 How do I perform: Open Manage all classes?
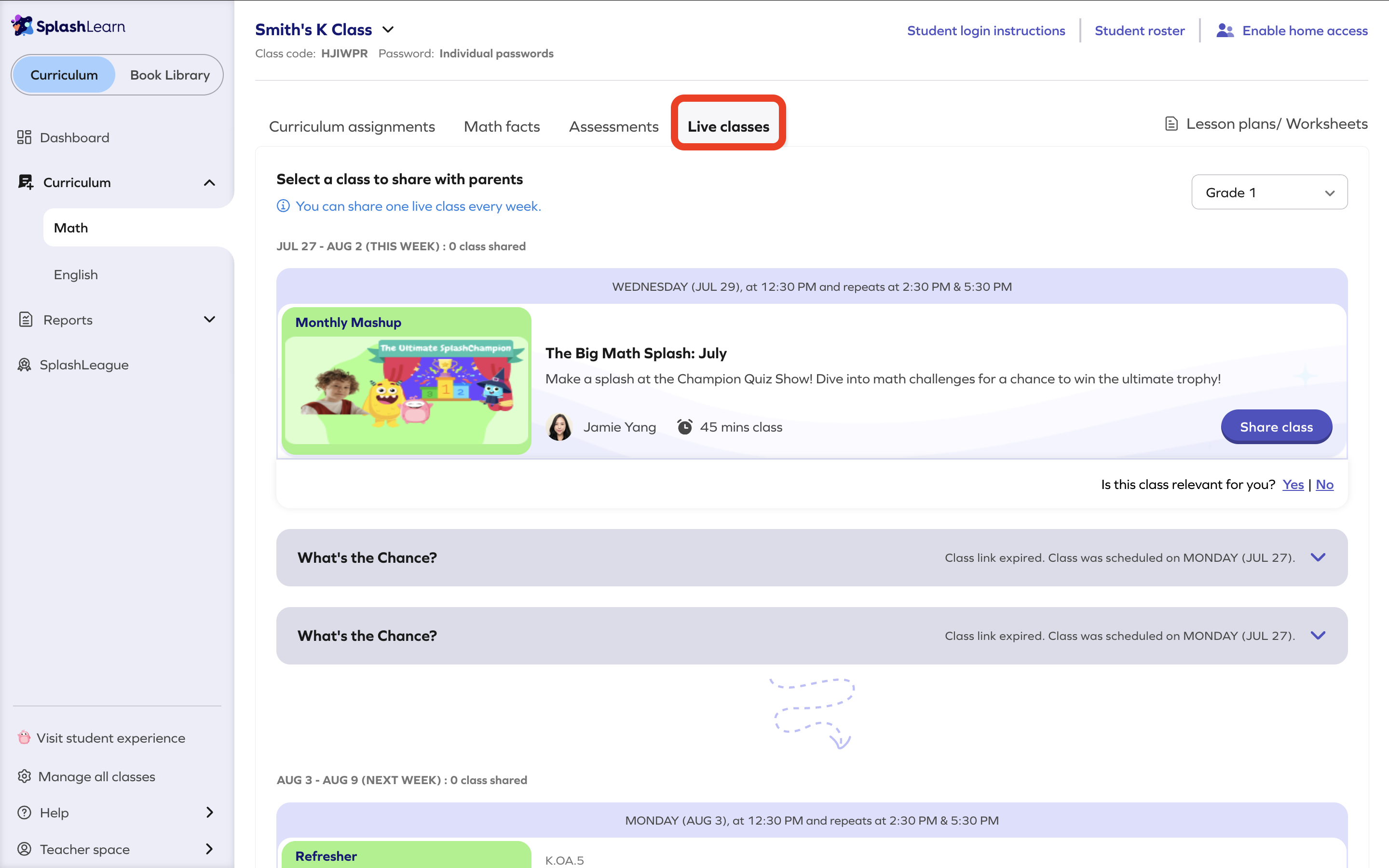pyautogui.click(x=96, y=776)
